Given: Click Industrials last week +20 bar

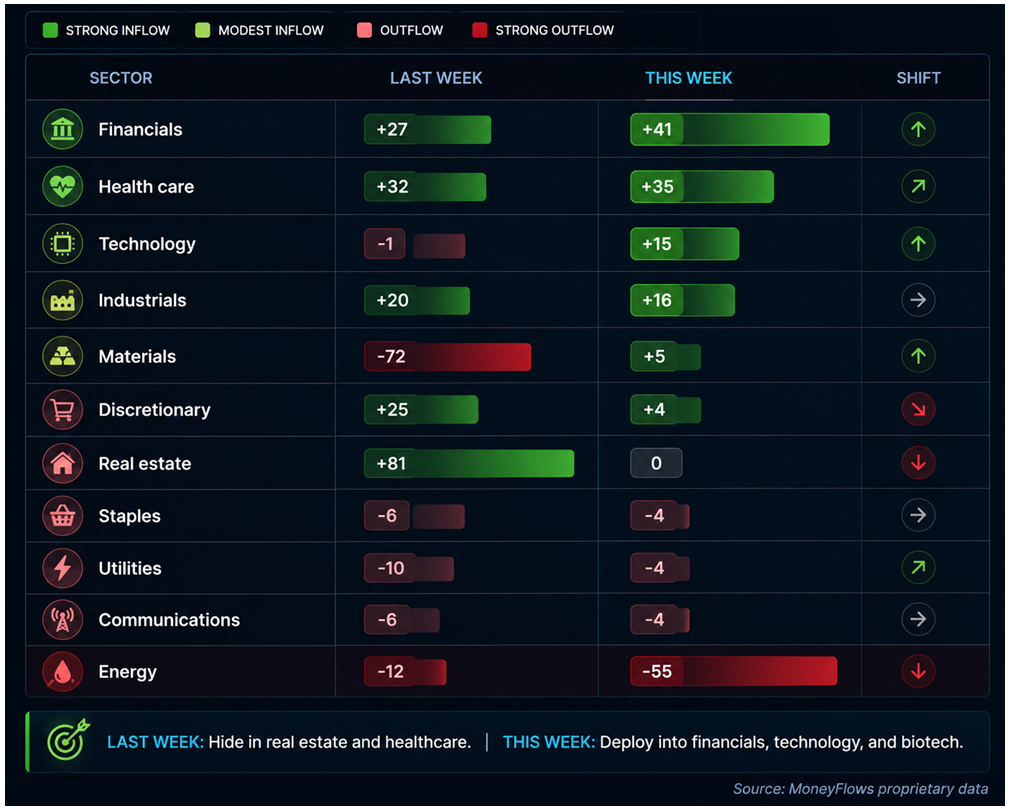Looking at the screenshot, I should click(417, 300).
